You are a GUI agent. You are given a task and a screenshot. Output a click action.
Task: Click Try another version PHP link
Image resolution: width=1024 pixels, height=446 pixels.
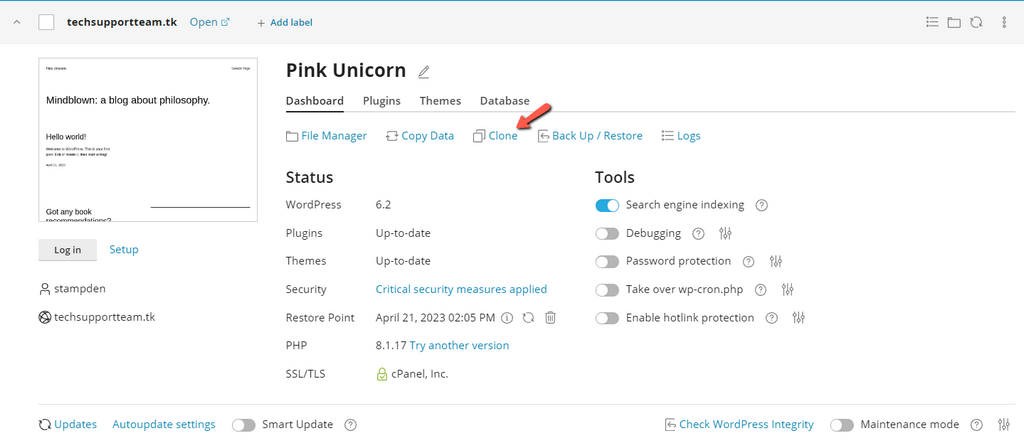tap(459, 345)
